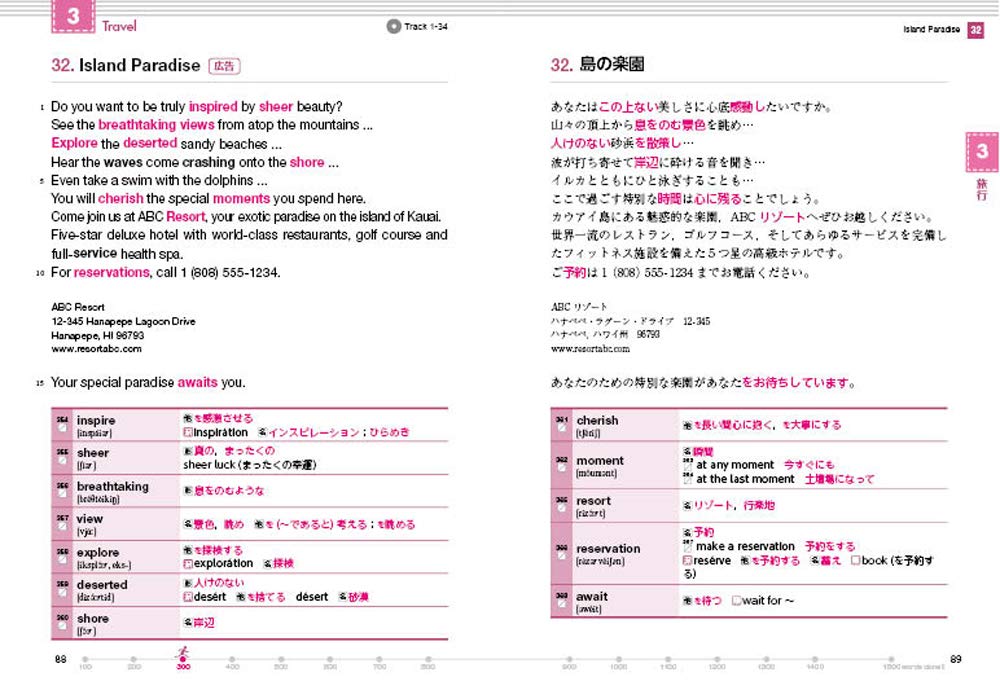Screen dimensions: 1000x690
Task: Tick the checkbox for the "explore" entry
Action: pos(62,560)
